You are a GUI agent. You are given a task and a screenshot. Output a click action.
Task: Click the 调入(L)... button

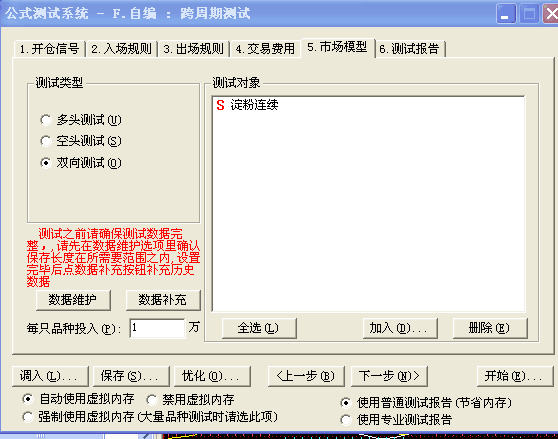coord(50,376)
